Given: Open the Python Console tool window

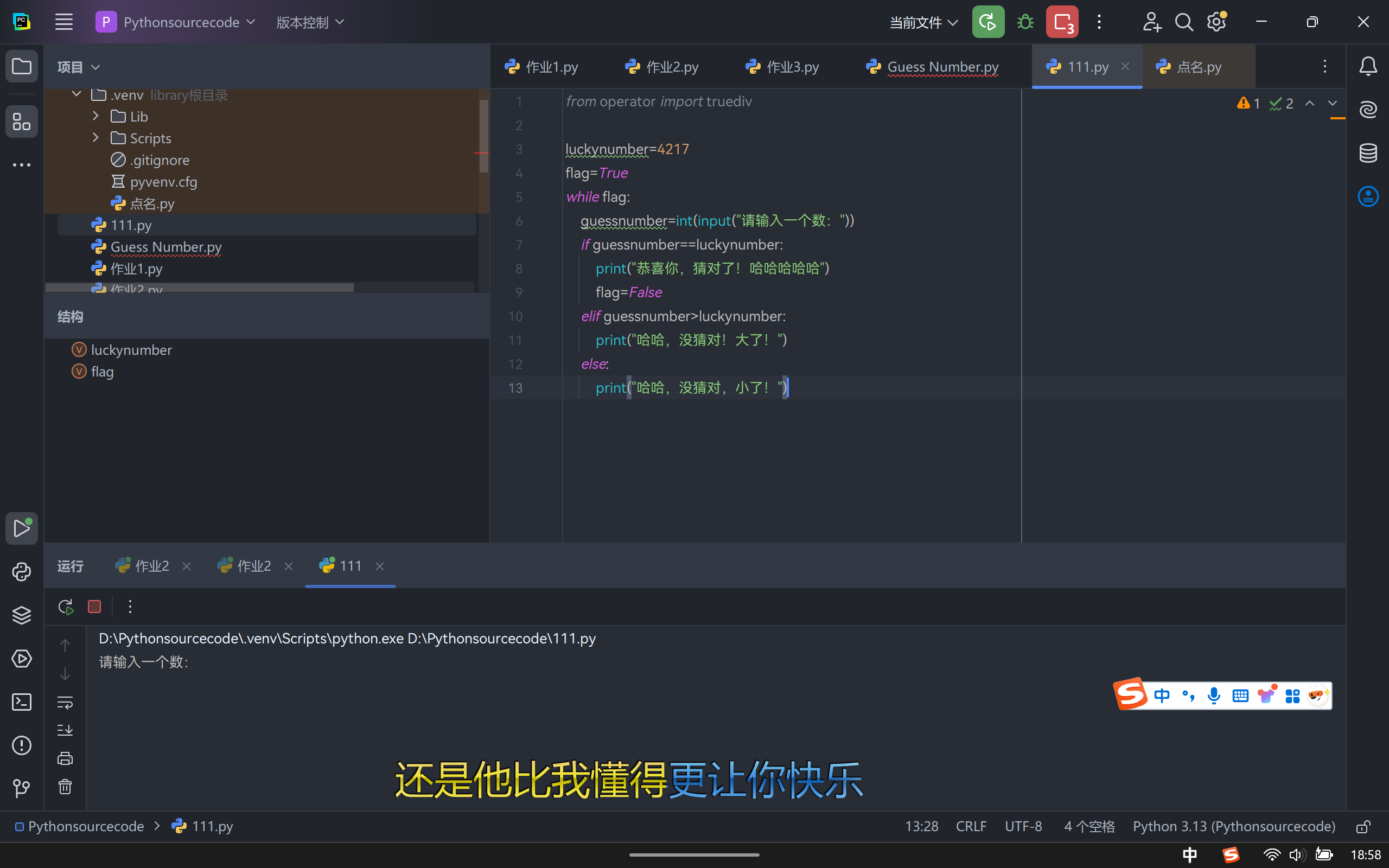Looking at the screenshot, I should tap(21, 572).
